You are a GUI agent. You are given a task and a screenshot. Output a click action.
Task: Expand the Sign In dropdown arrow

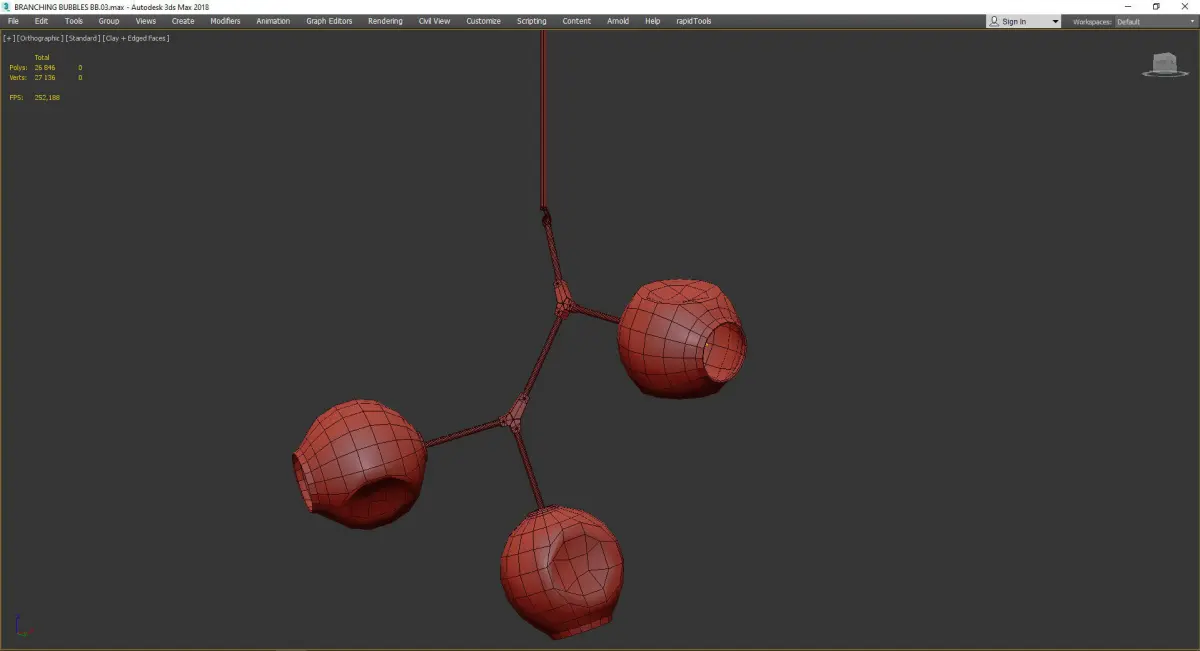pyautogui.click(x=1055, y=21)
